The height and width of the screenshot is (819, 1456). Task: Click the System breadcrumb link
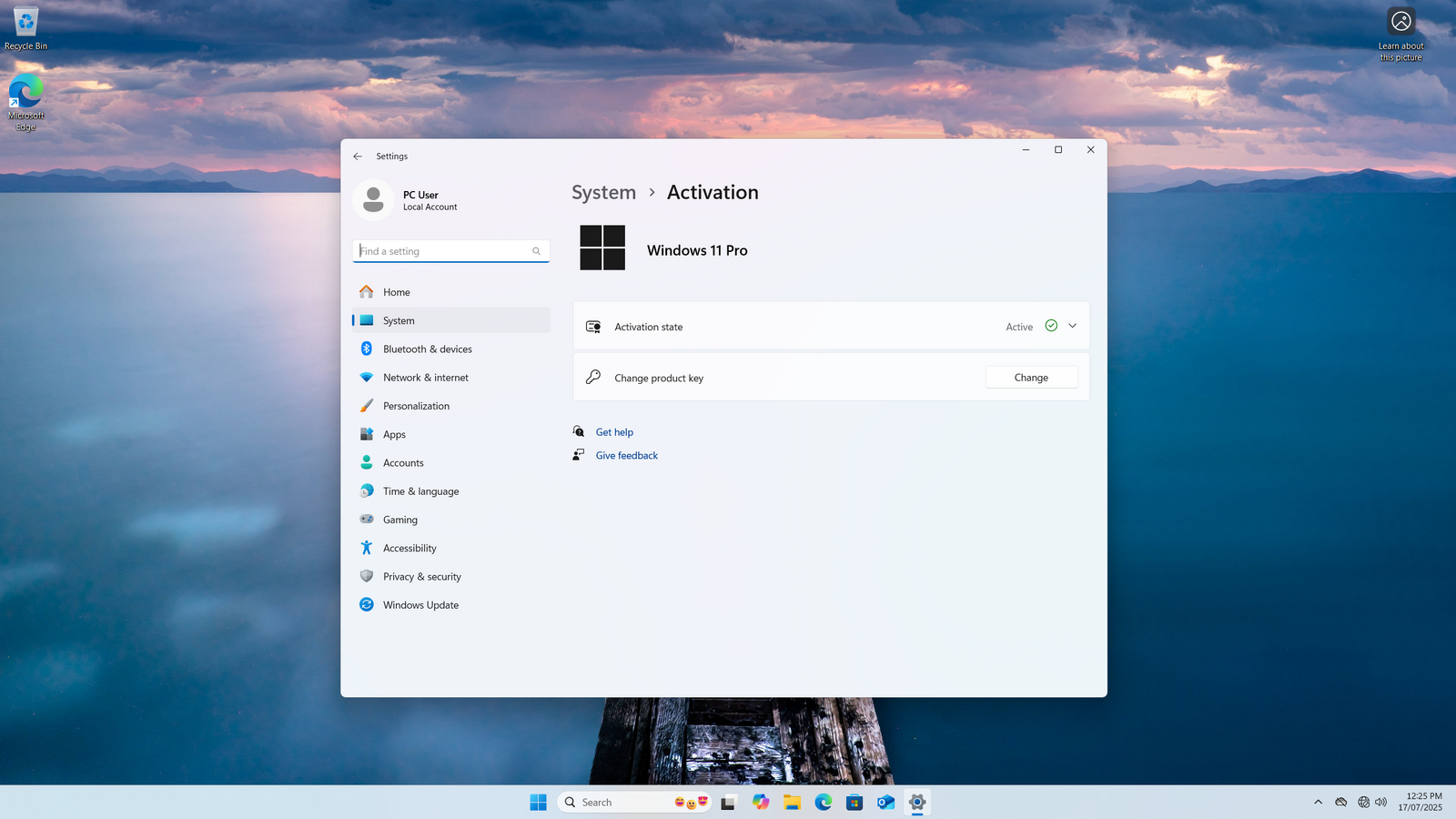(x=603, y=193)
